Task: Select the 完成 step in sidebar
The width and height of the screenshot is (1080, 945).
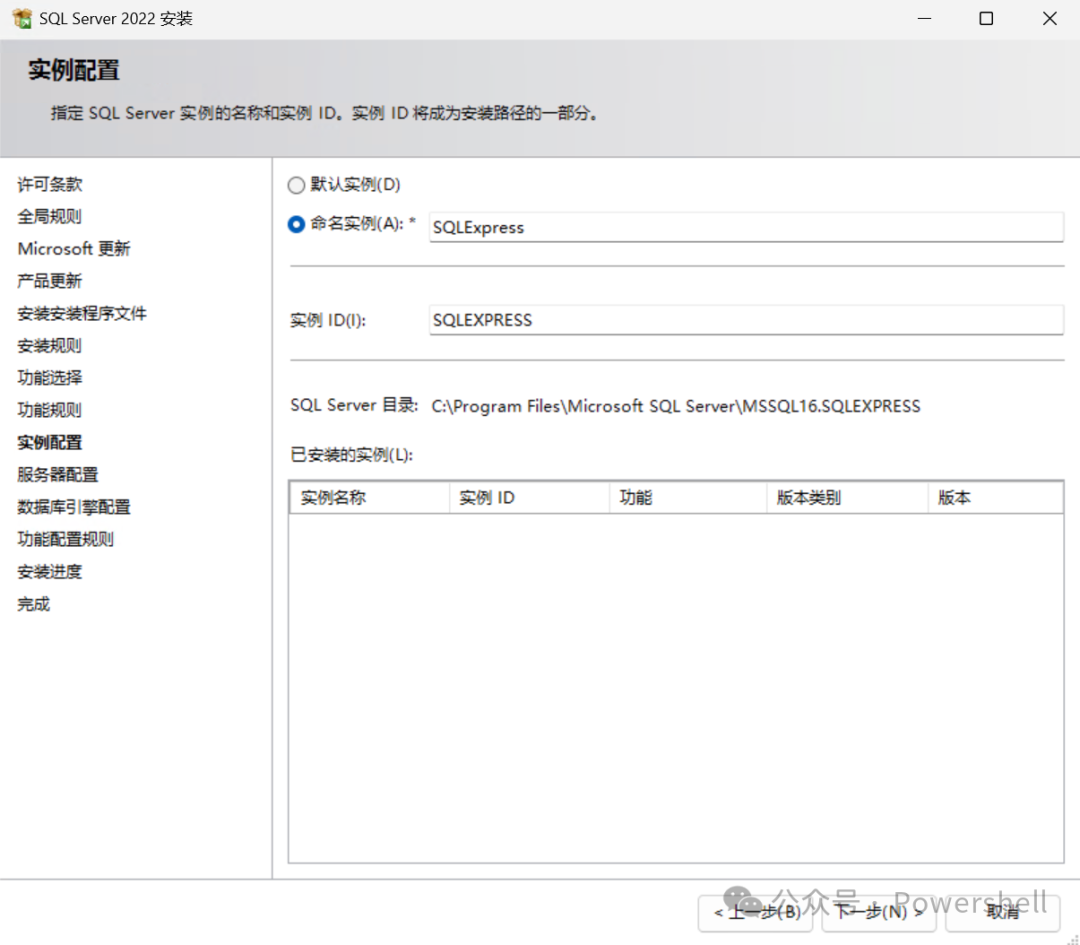Action: coord(34,604)
